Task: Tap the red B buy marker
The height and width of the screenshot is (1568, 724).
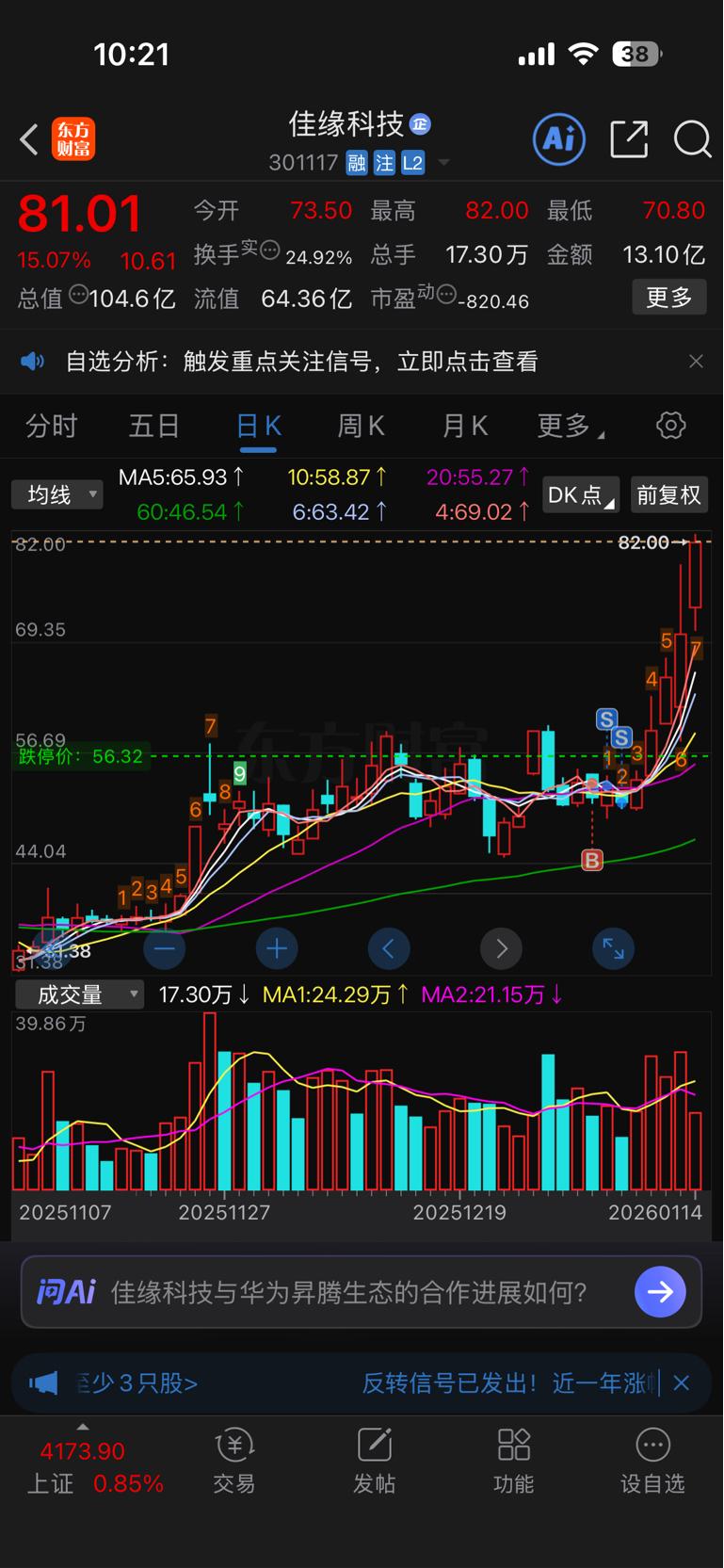Action: (x=592, y=860)
